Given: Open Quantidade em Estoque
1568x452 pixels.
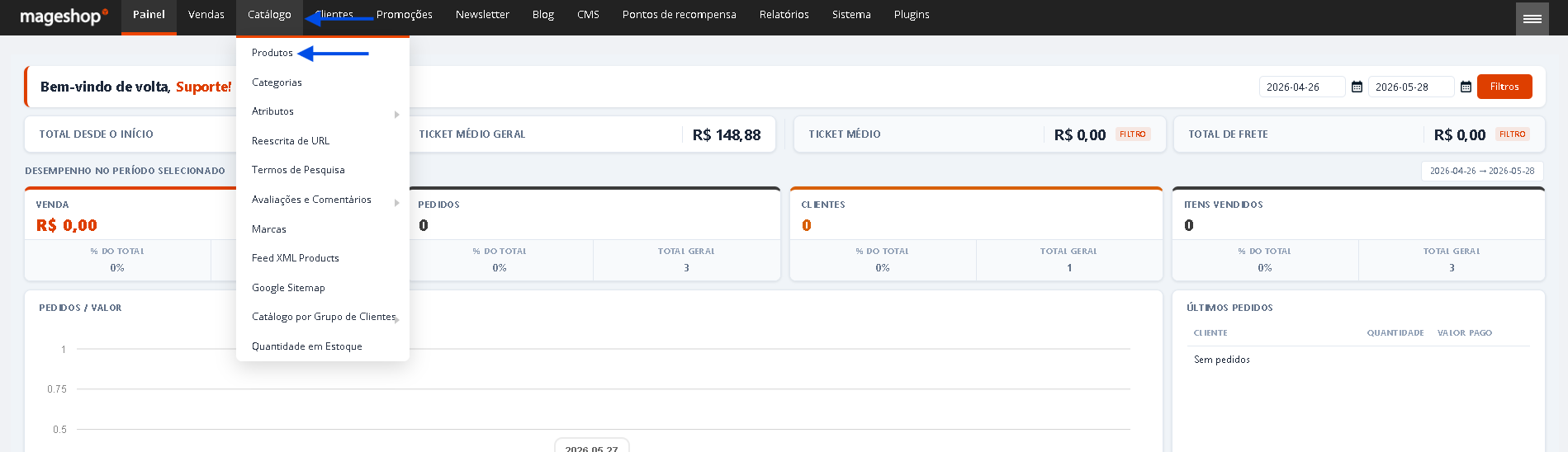Looking at the screenshot, I should pos(307,346).
